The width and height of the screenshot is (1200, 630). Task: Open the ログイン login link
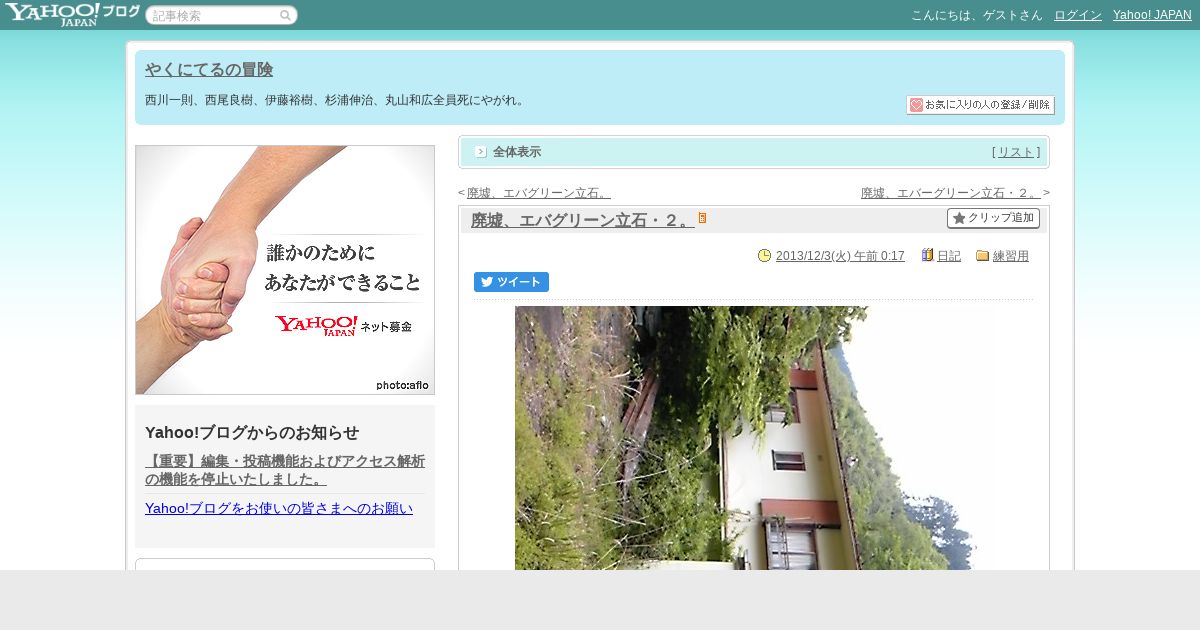1078,15
